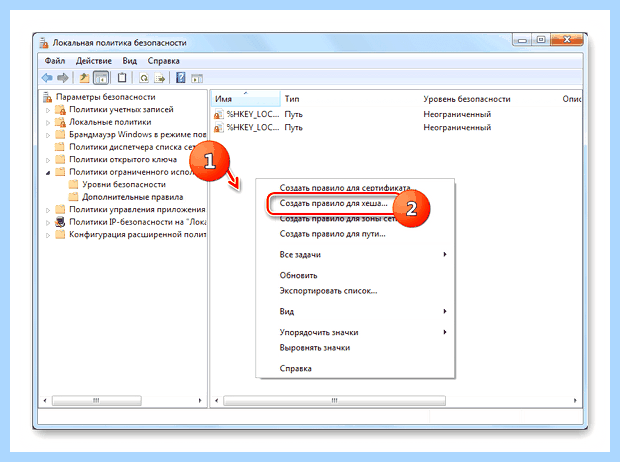Collapse Политики ограниченного использования node
The image size is (620, 462).
click(48, 172)
